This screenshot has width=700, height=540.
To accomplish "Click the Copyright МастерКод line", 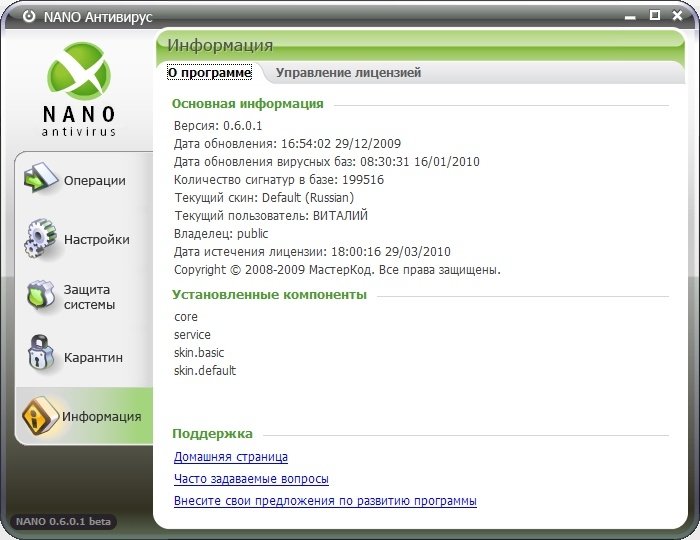I will pyautogui.click(x=337, y=270).
